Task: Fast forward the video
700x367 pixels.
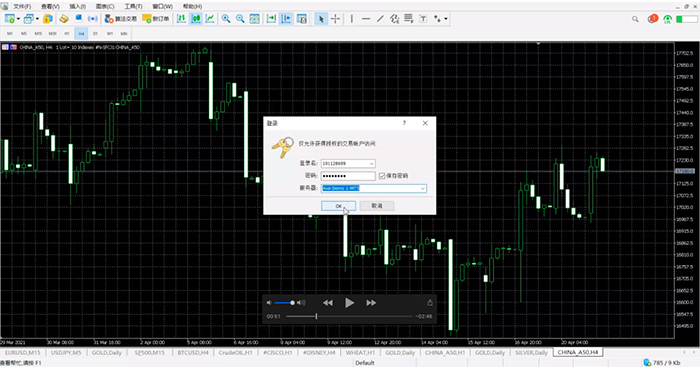Action: point(371,303)
